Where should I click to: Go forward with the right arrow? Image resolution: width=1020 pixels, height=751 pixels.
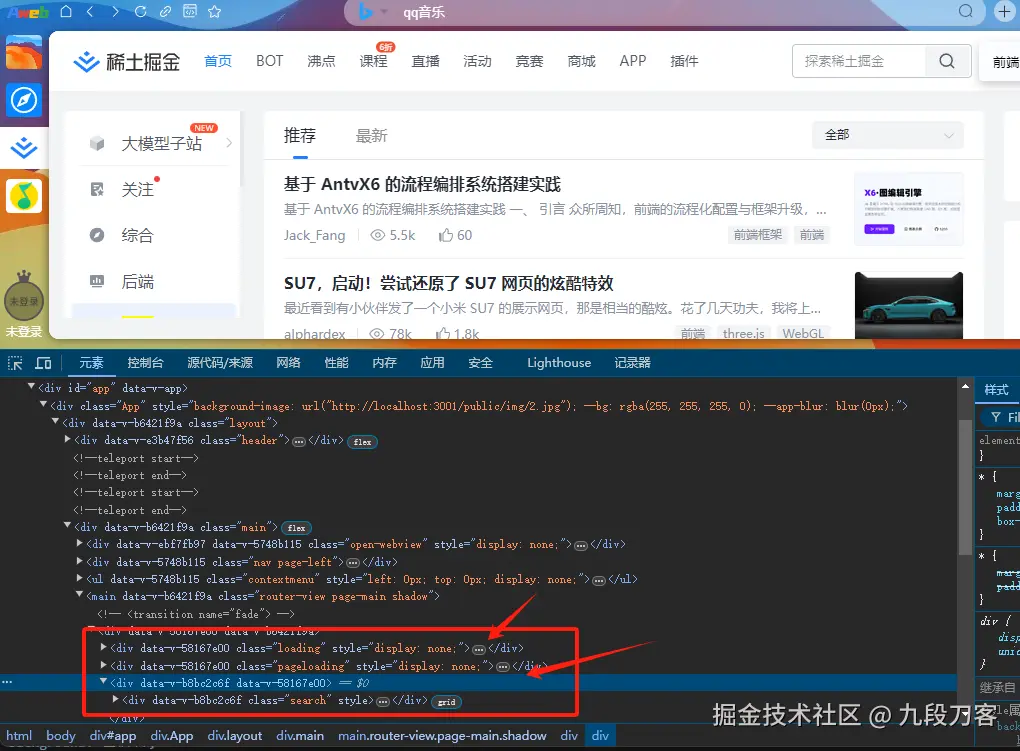click(x=115, y=11)
